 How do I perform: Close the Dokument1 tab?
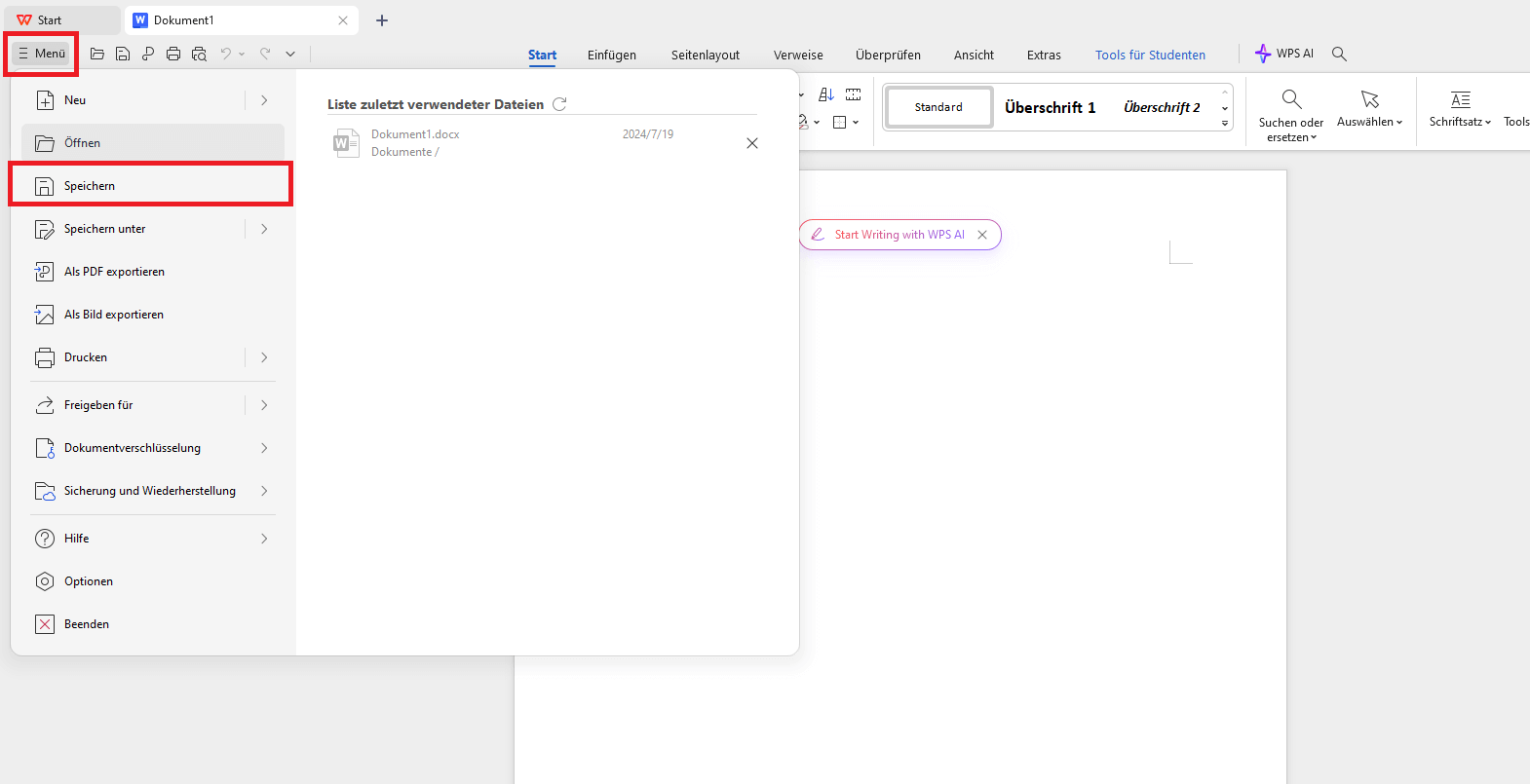tap(343, 20)
